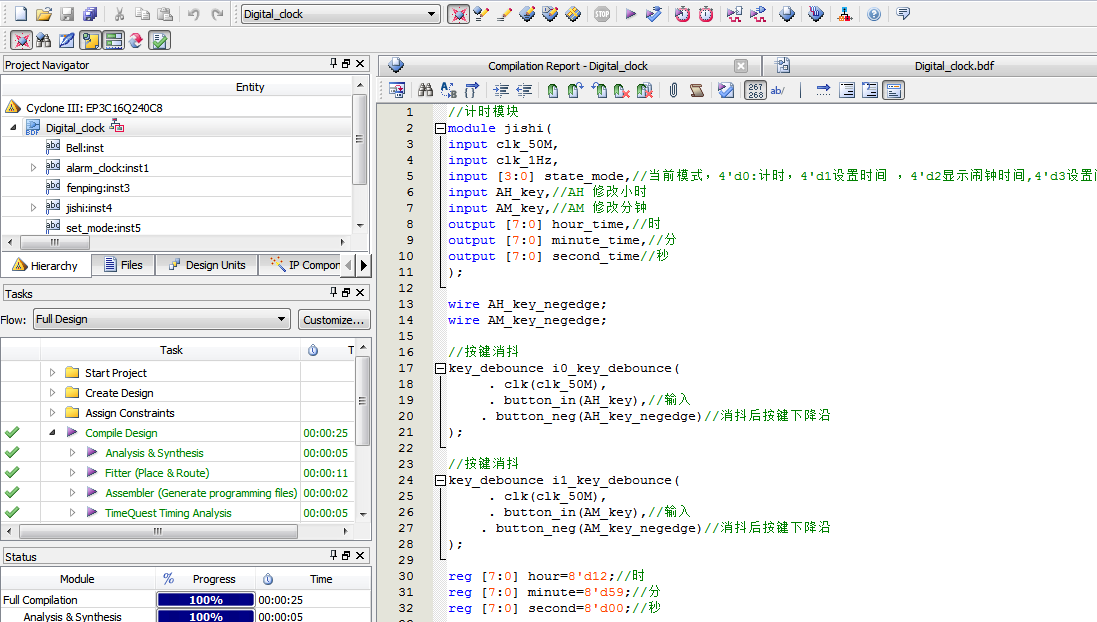Expand the Analysis & Synthesis task

coord(72,453)
